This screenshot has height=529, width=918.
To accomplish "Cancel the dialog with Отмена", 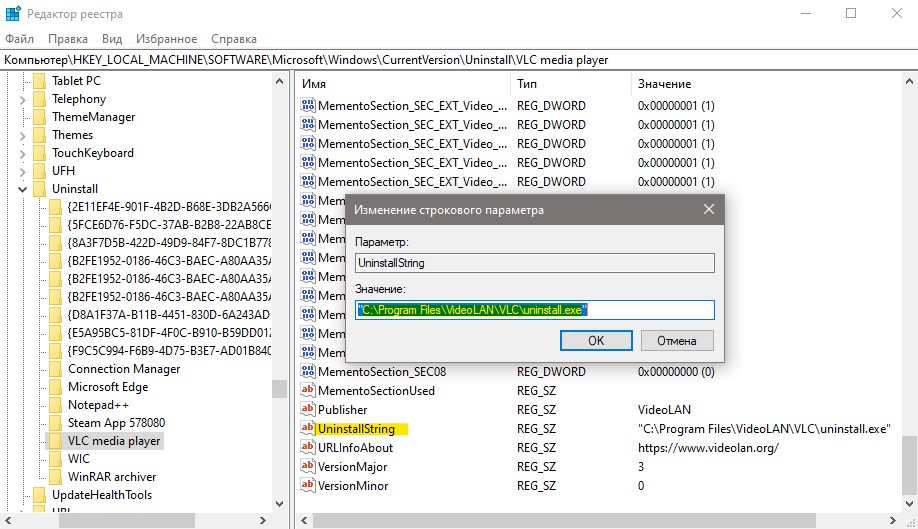I will pos(677,341).
